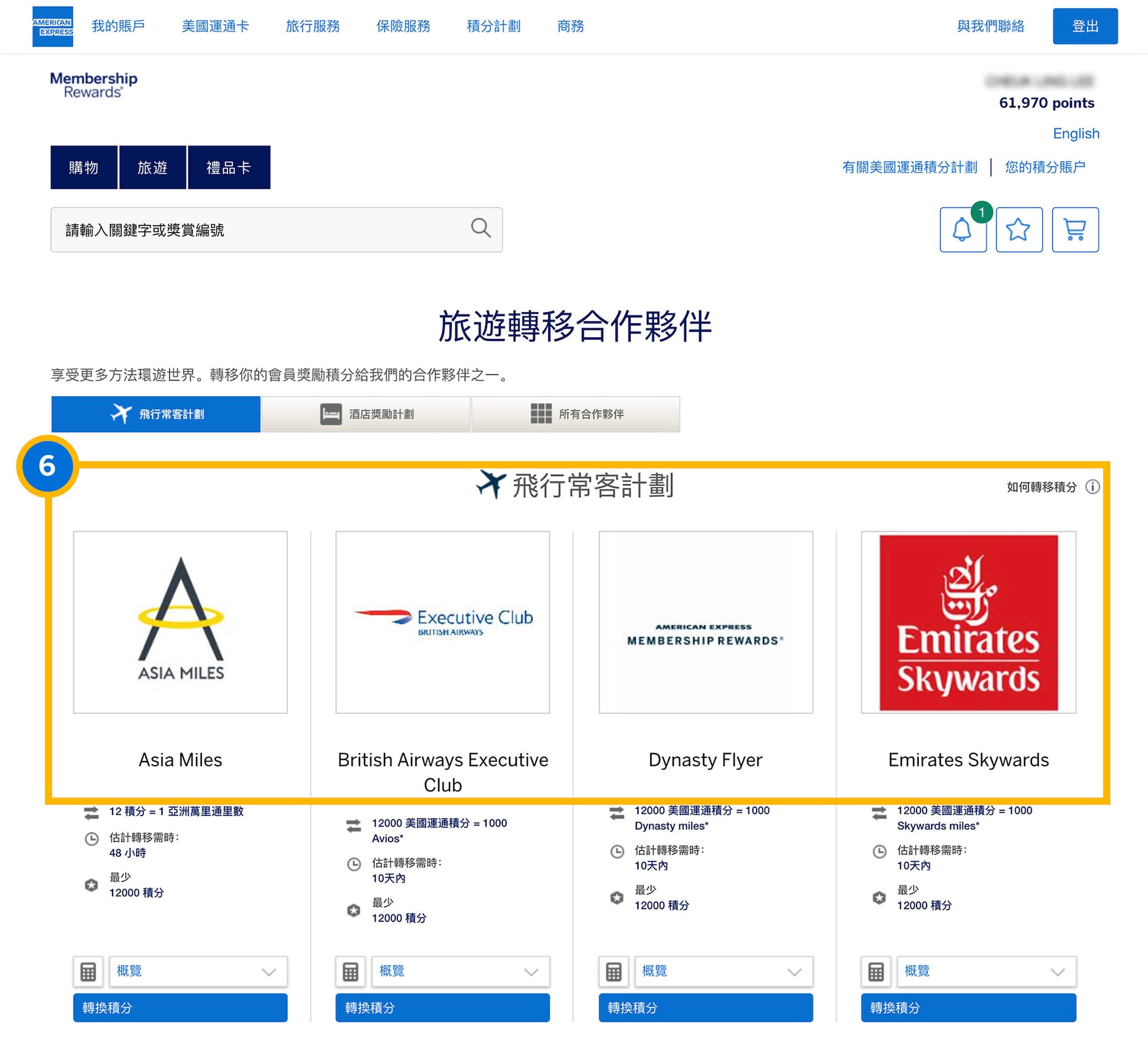Click the American Express logo

pyautogui.click(x=52, y=26)
